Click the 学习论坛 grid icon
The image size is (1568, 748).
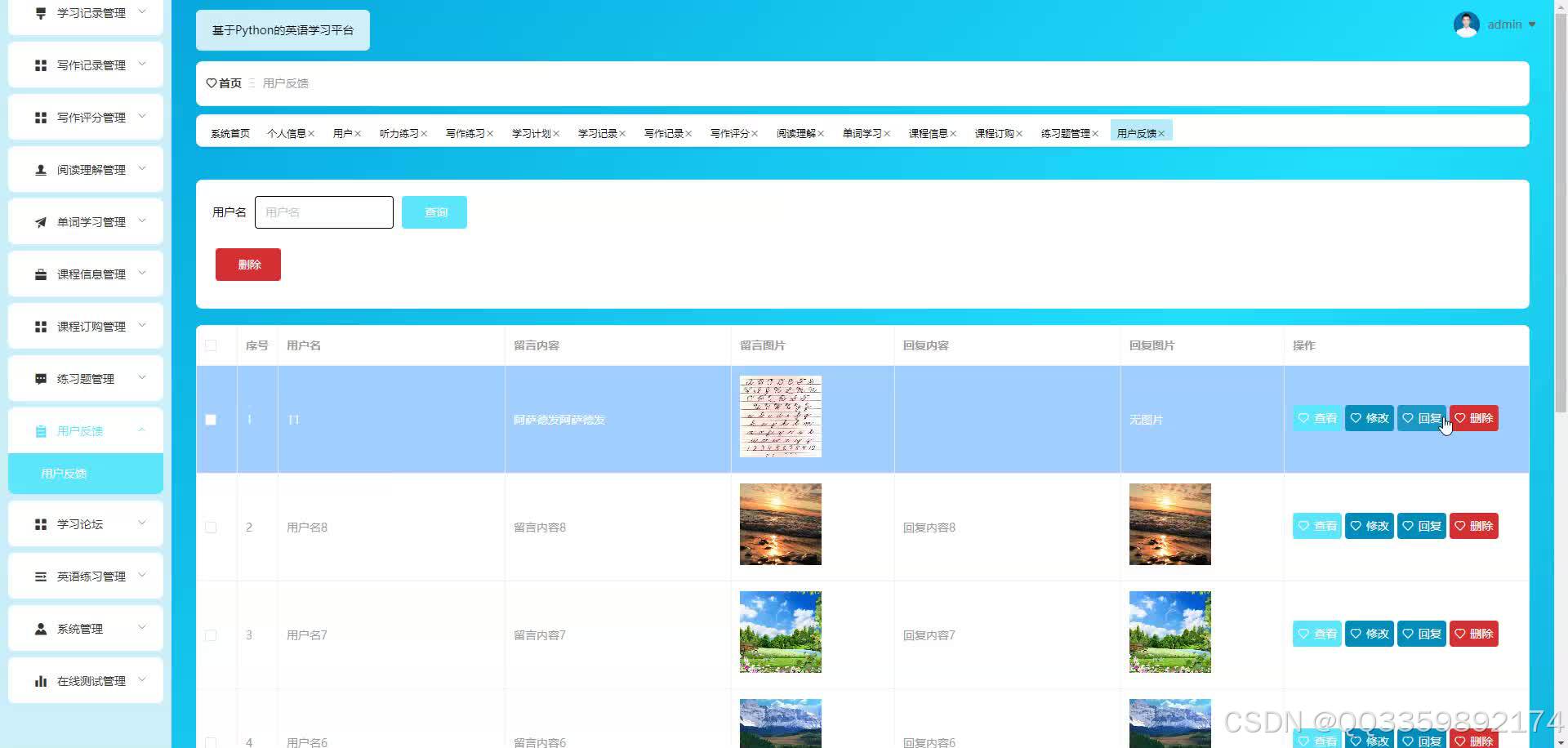pos(41,524)
